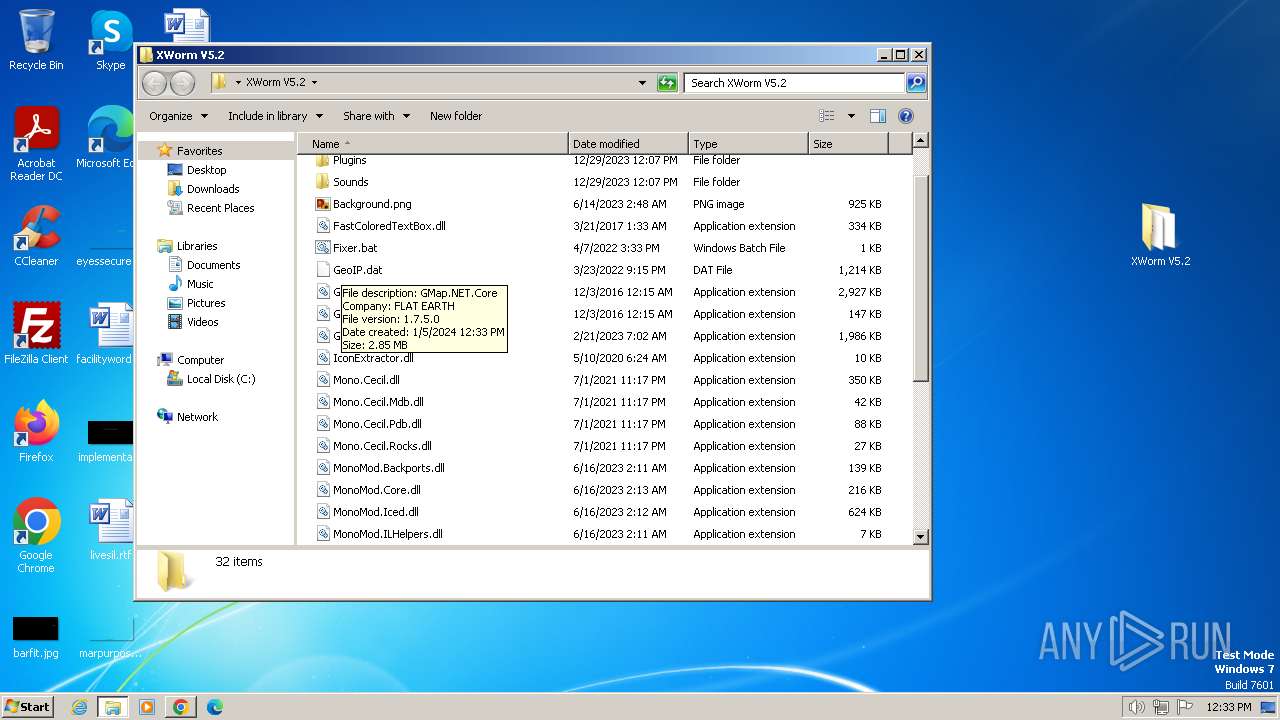Select the Sounds folder
This screenshot has height=720, width=1280.
coord(350,182)
